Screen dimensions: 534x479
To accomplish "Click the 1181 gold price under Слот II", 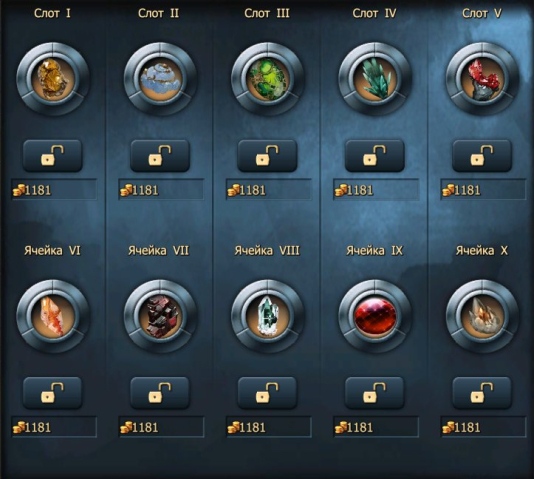I will click(x=161, y=190).
